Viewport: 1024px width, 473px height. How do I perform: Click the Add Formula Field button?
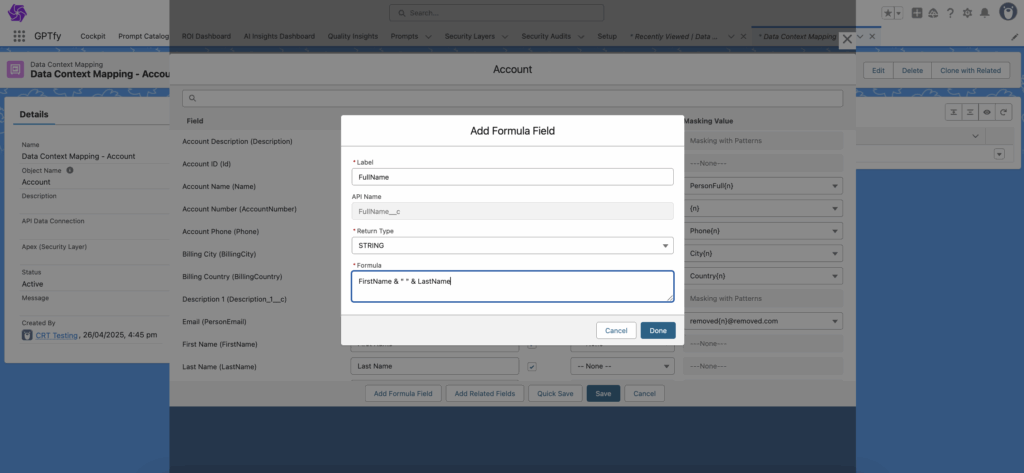click(403, 393)
